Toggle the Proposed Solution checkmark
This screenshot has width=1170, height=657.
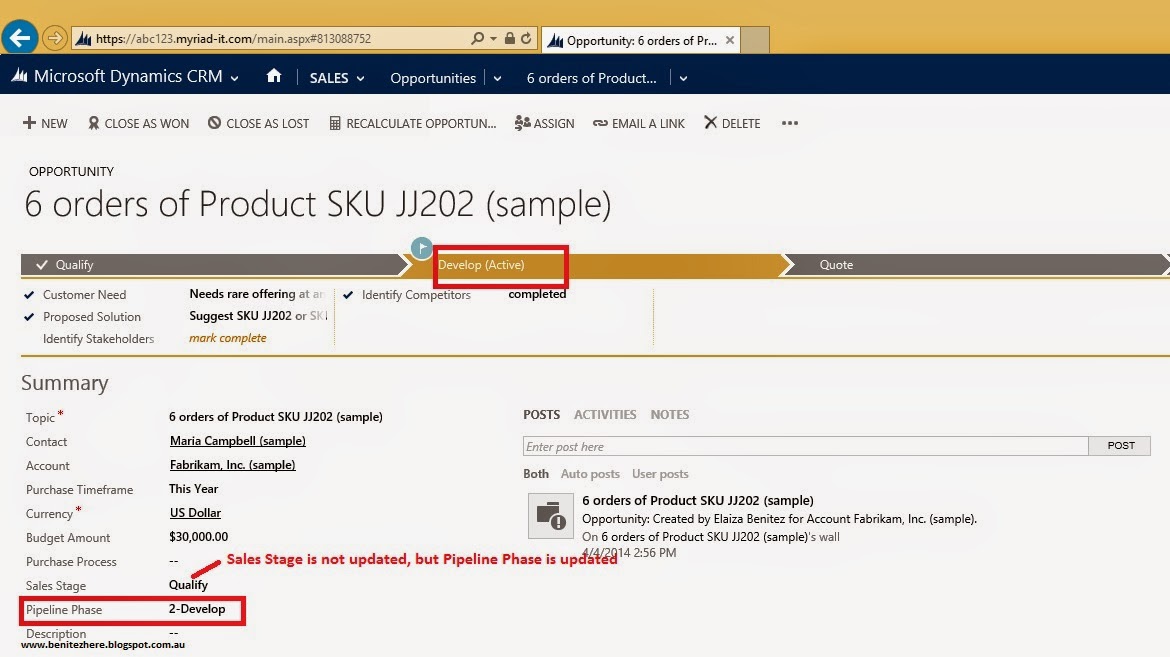point(29,317)
